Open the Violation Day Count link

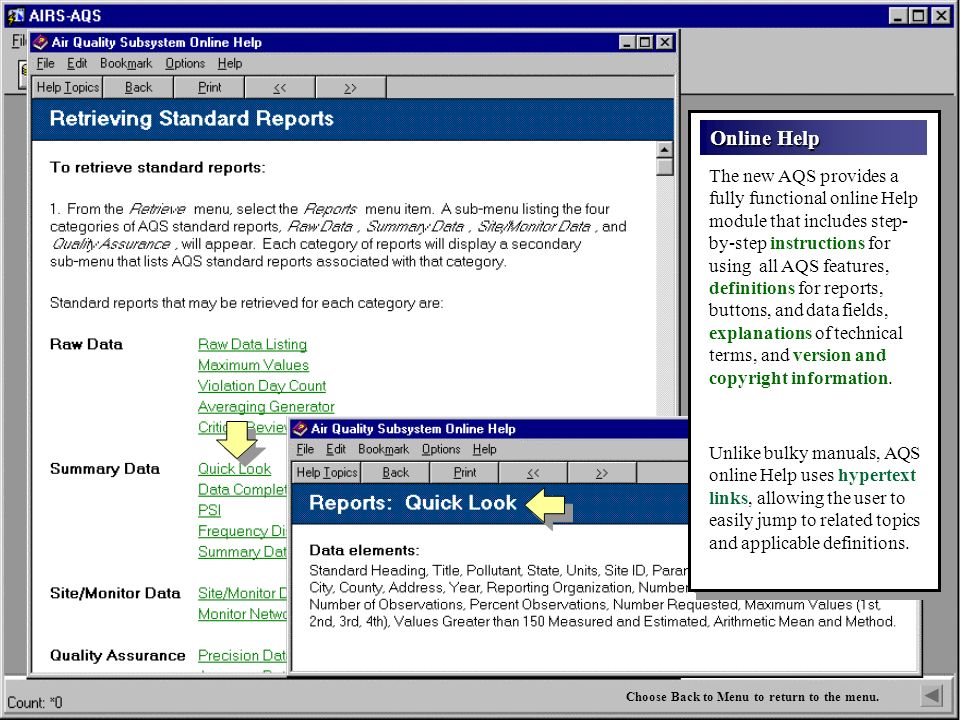click(x=261, y=386)
